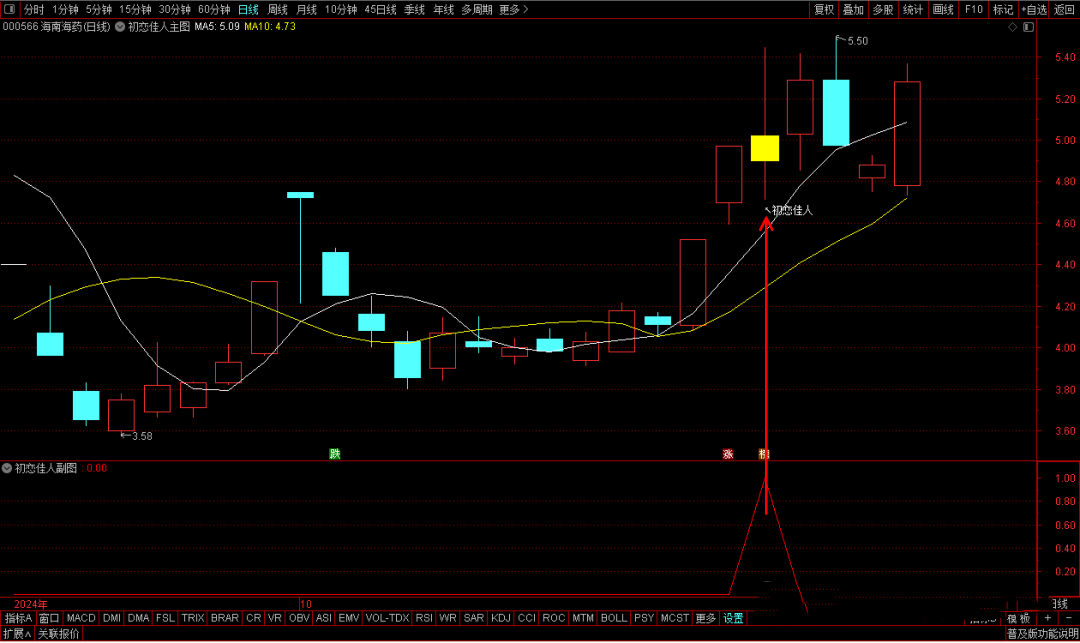This screenshot has height=643, width=1080.
Task: Toggle 复权 price adjustment
Action: click(x=823, y=9)
